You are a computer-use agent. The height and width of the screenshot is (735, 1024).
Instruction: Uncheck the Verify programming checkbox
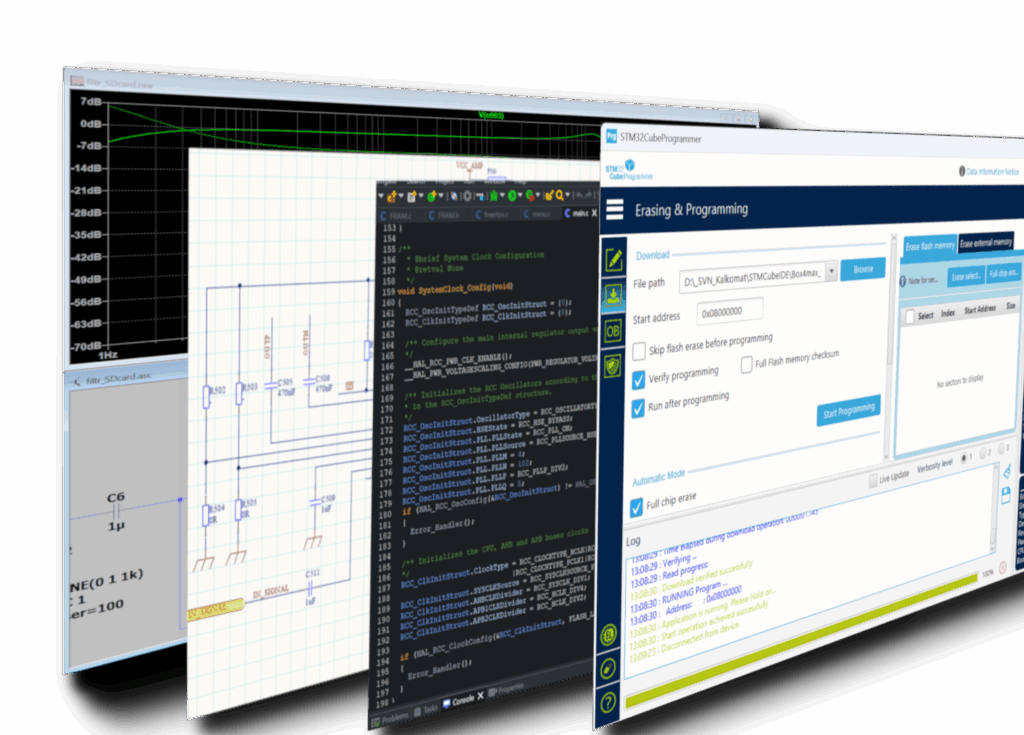click(639, 379)
